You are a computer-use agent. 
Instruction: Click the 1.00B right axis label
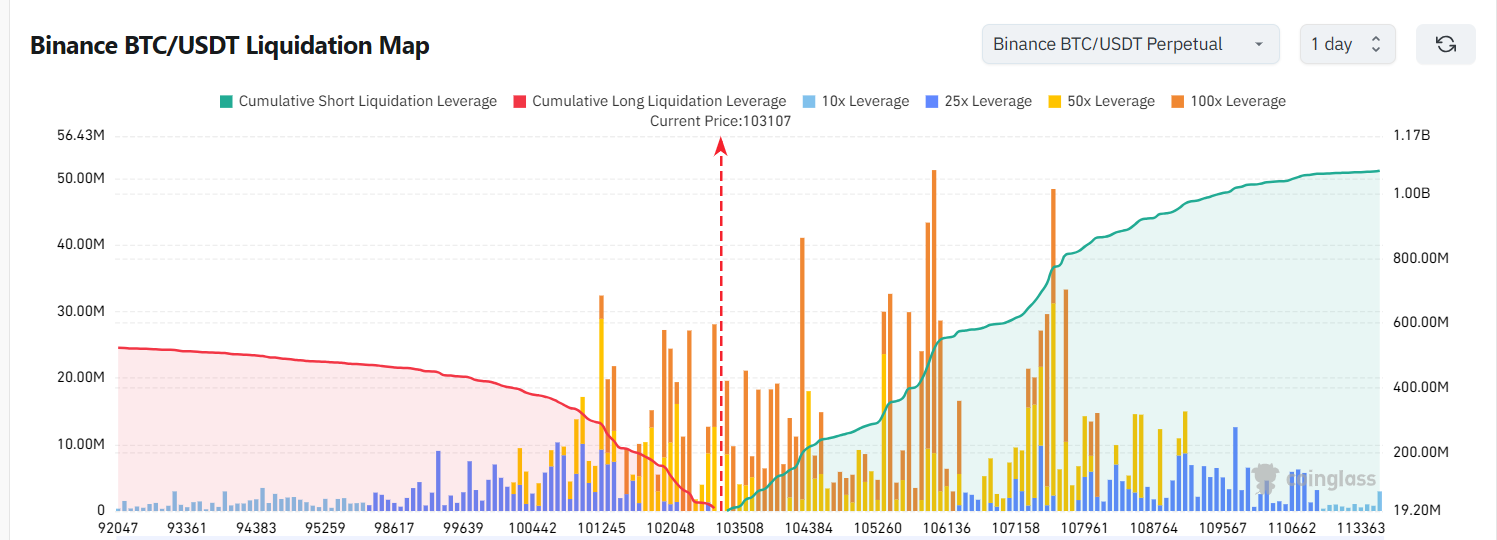[1411, 193]
